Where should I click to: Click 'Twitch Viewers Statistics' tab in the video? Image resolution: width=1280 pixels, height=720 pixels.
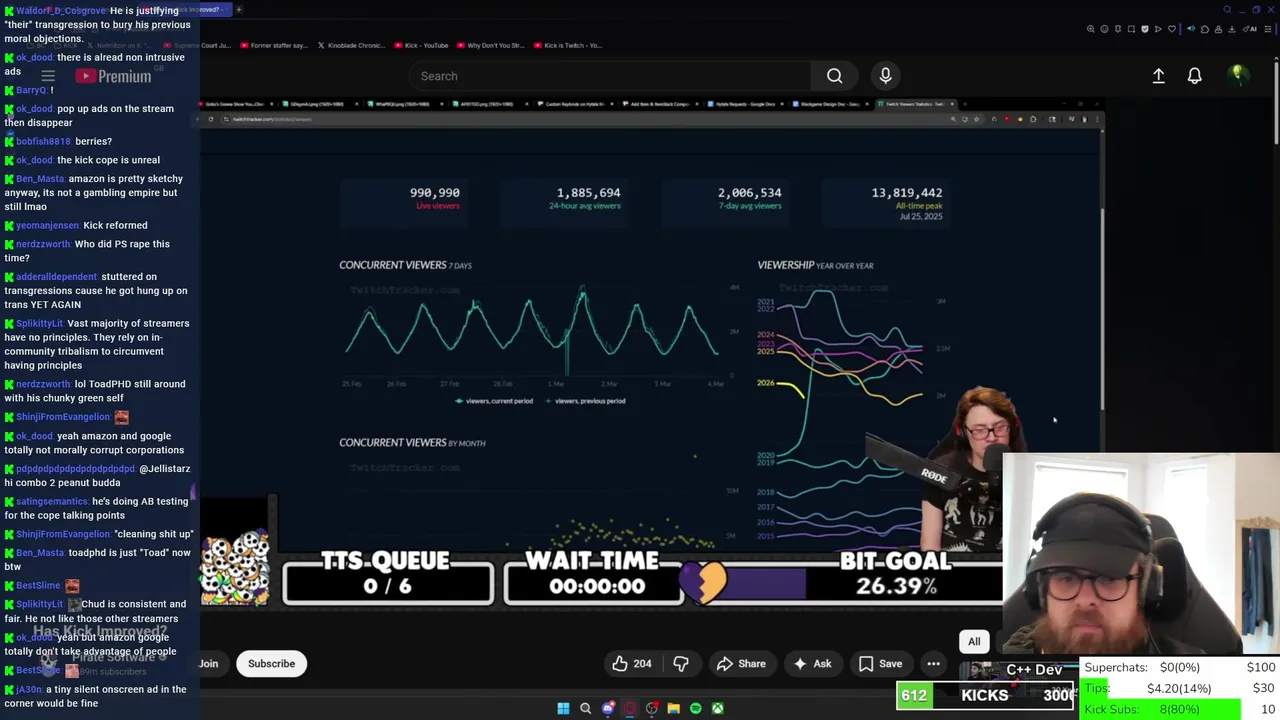pyautogui.click(x=915, y=104)
